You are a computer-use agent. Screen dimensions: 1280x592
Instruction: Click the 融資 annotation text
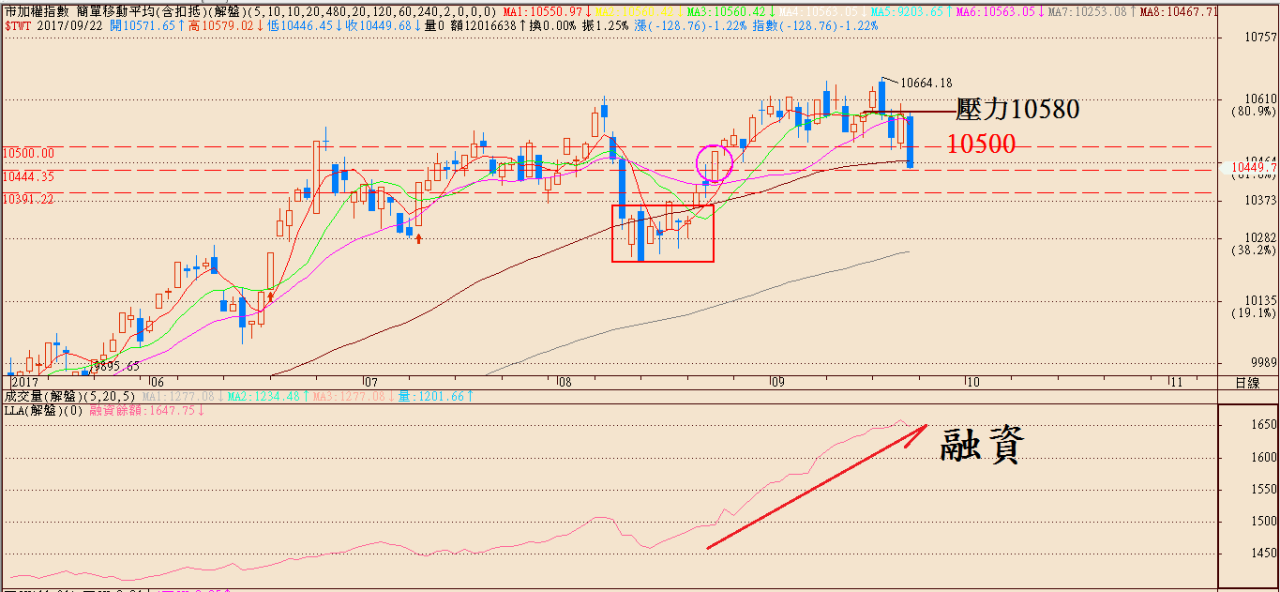point(981,446)
